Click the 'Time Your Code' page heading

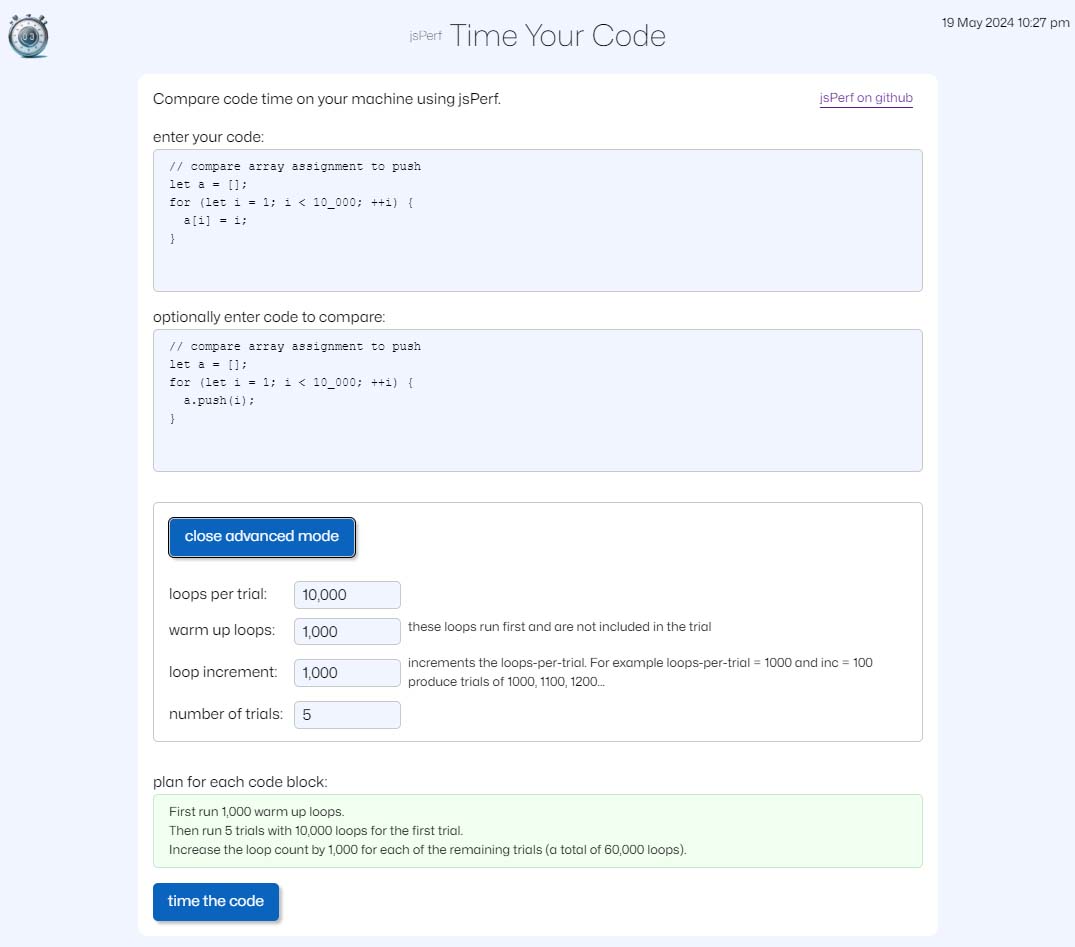tap(557, 36)
